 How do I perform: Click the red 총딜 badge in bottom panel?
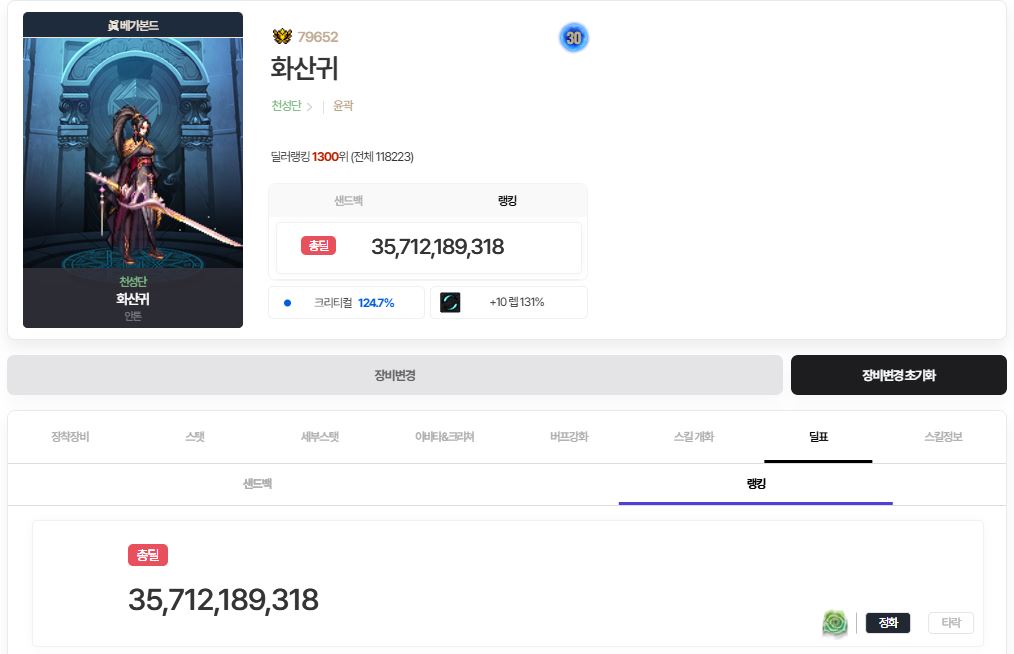point(147,555)
